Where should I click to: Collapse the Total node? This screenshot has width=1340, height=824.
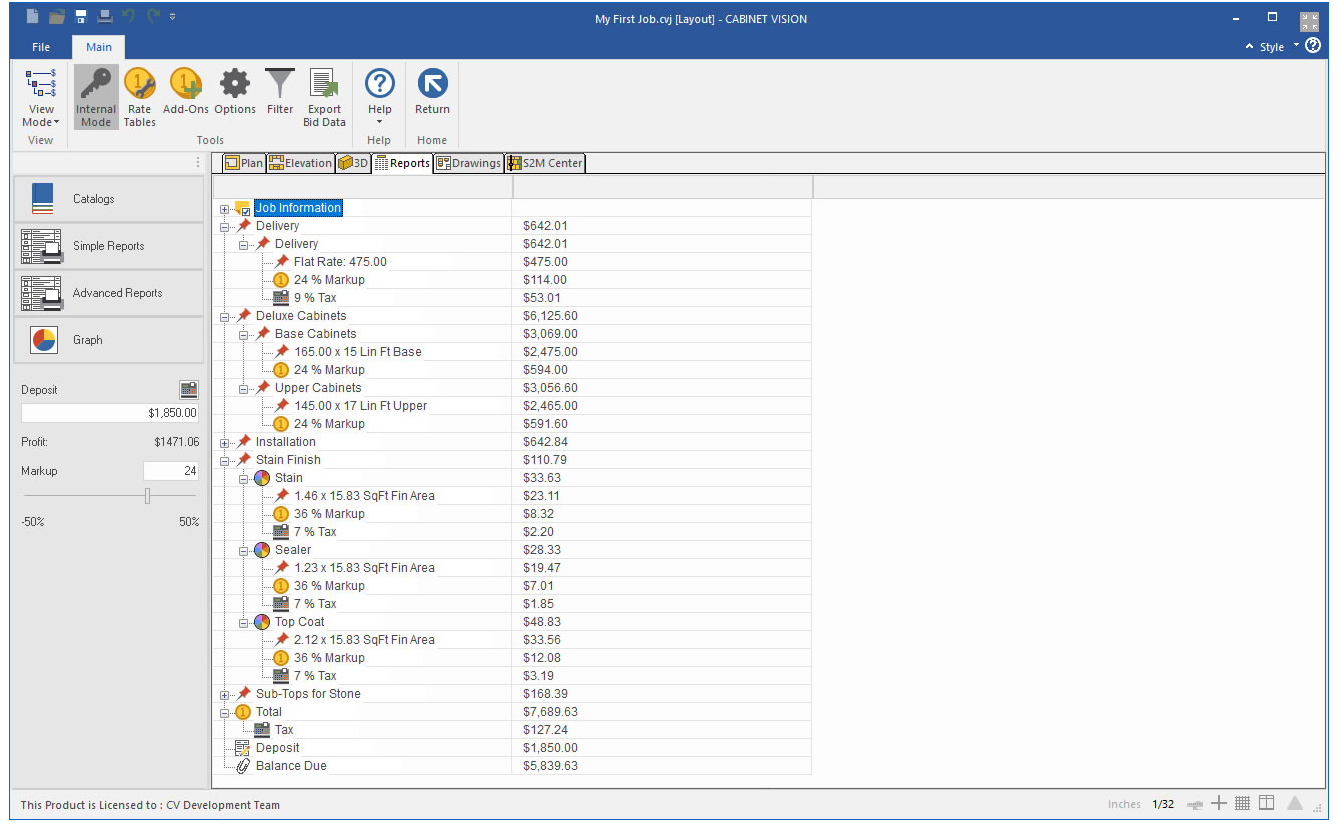click(x=225, y=713)
